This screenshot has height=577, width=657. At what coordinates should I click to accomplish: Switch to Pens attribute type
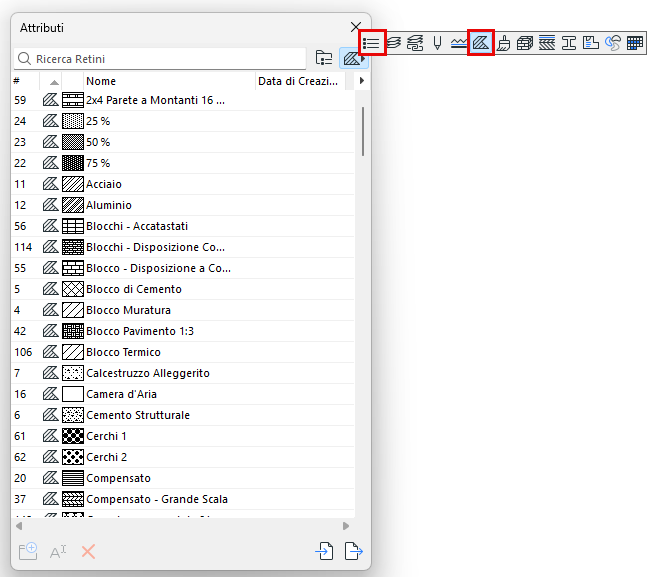437,43
